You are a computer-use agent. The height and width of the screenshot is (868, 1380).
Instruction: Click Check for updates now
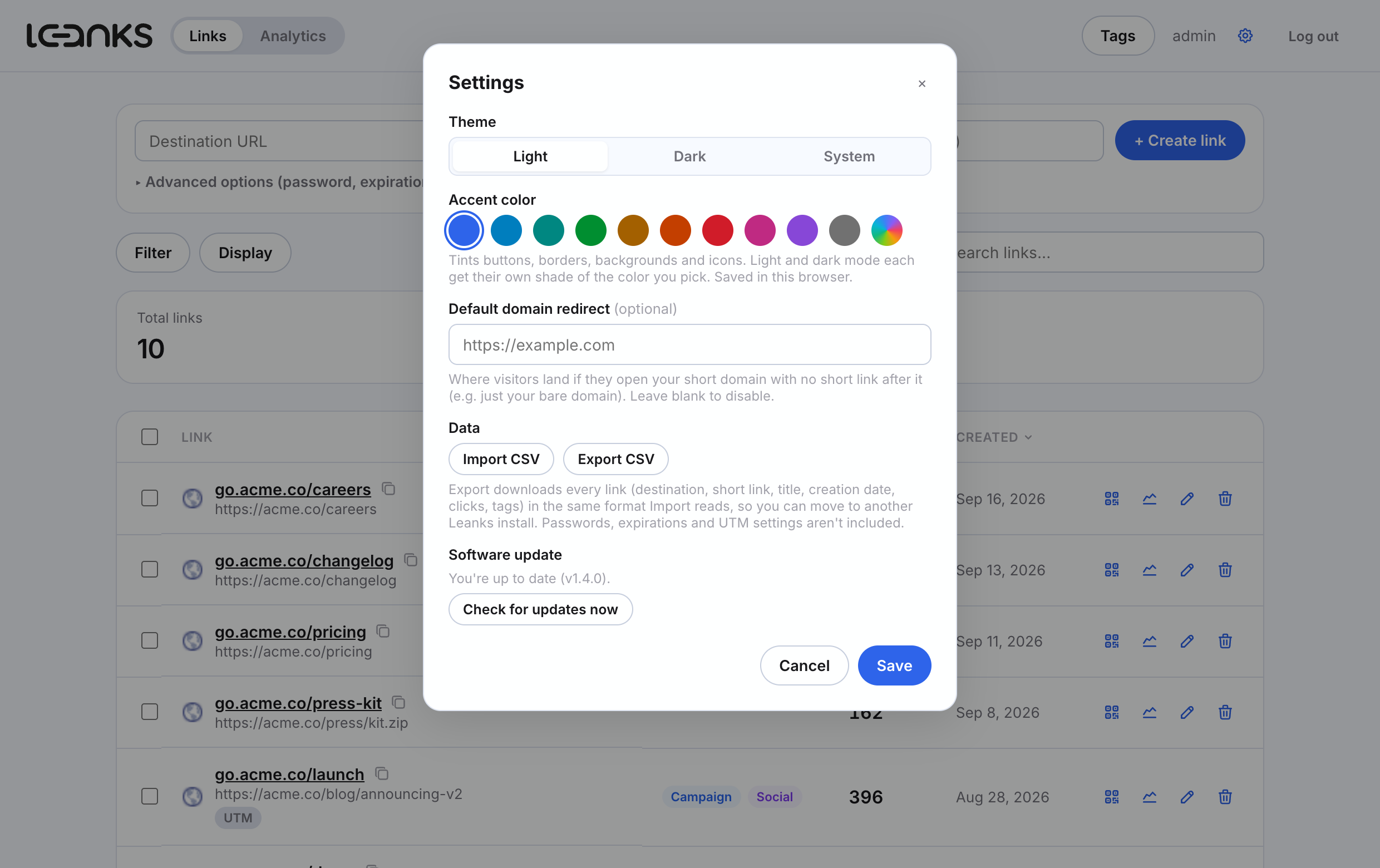coord(540,609)
